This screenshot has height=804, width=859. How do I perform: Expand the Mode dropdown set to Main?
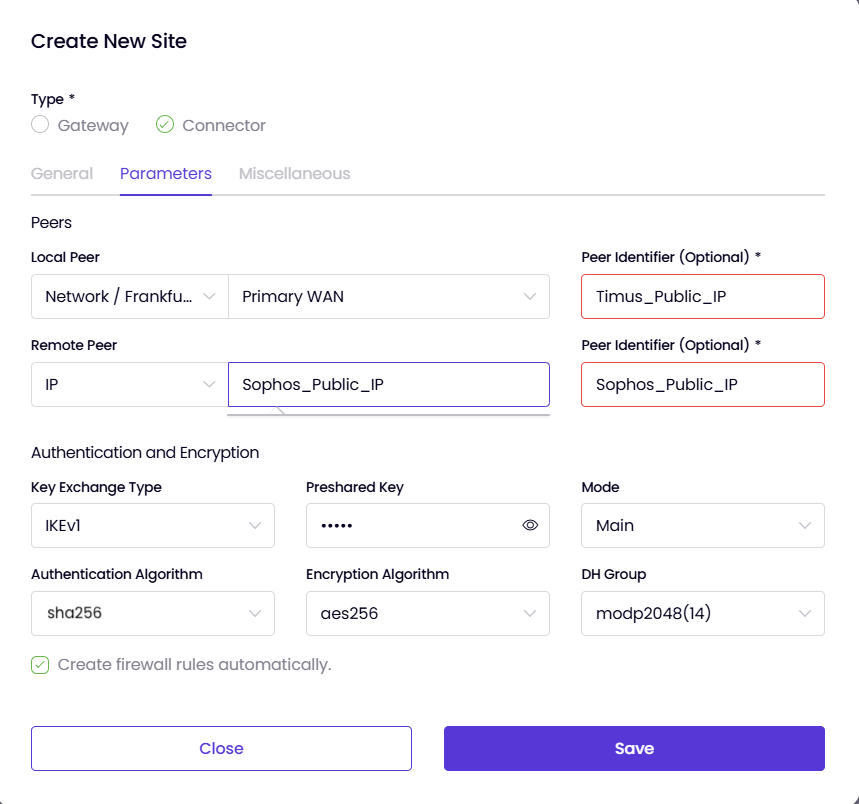703,526
